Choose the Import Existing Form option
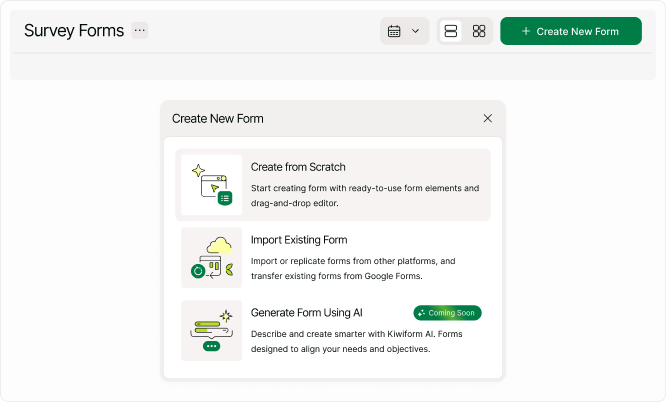This screenshot has height=402, width=666. click(x=333, y=258)
